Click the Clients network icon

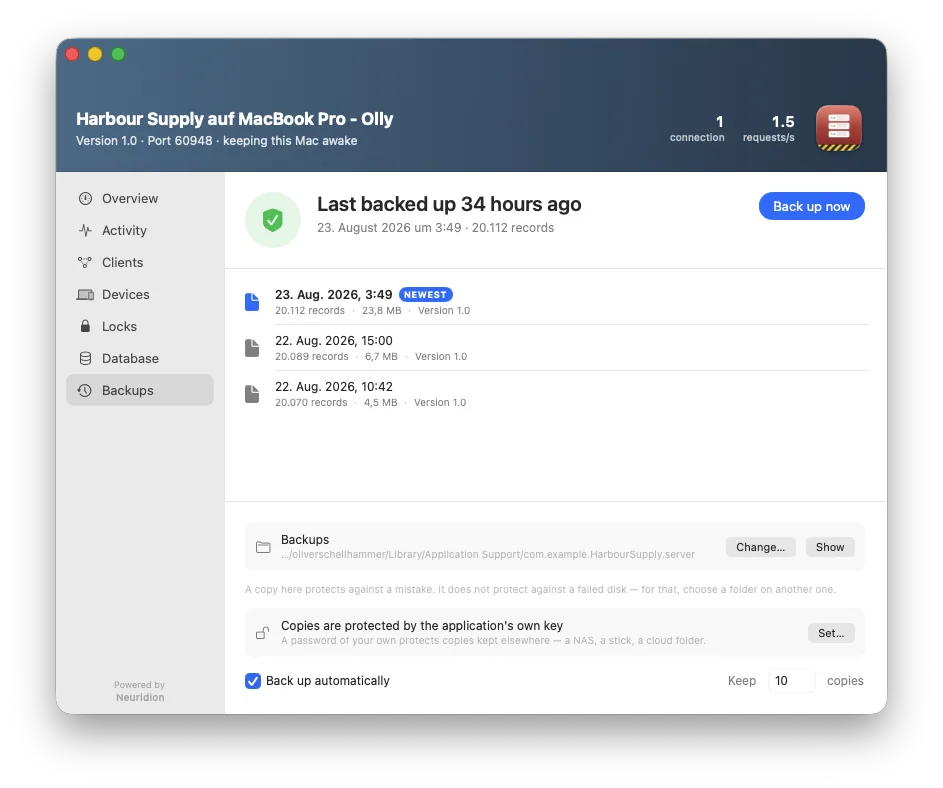(x=85, y=262)
